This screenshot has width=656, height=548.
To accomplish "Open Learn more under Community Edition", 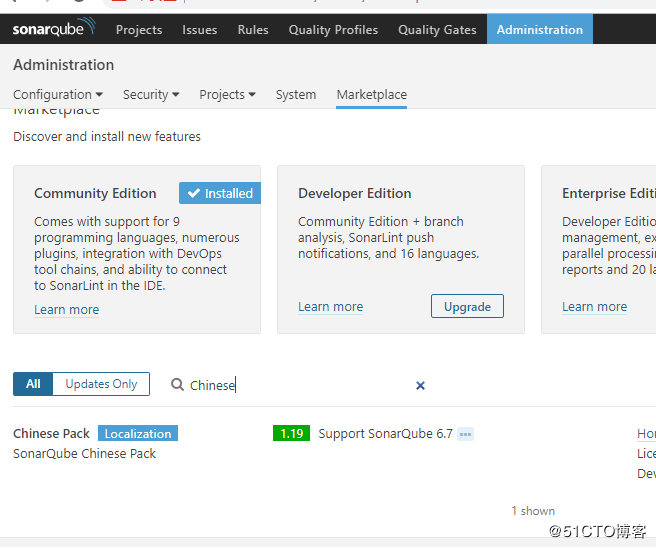I will [x=66, y=309].
